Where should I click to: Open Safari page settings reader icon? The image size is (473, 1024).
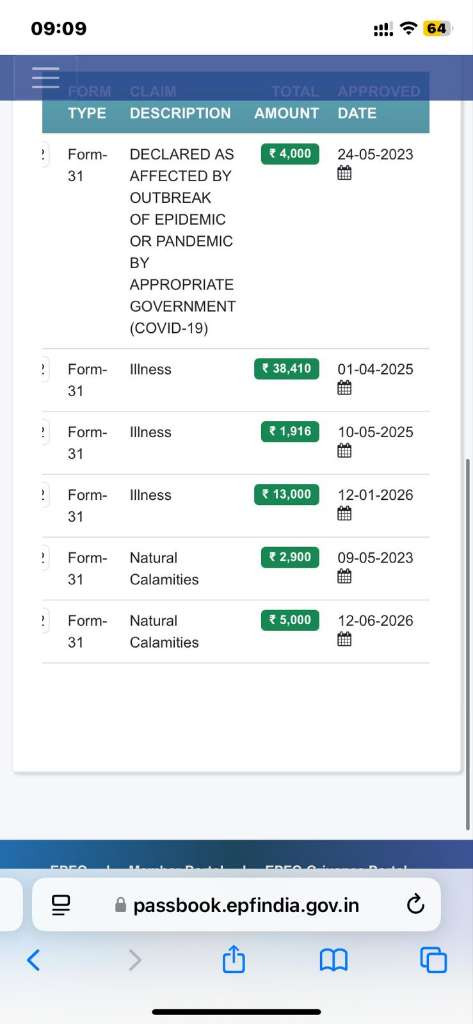tap(61, 905)
